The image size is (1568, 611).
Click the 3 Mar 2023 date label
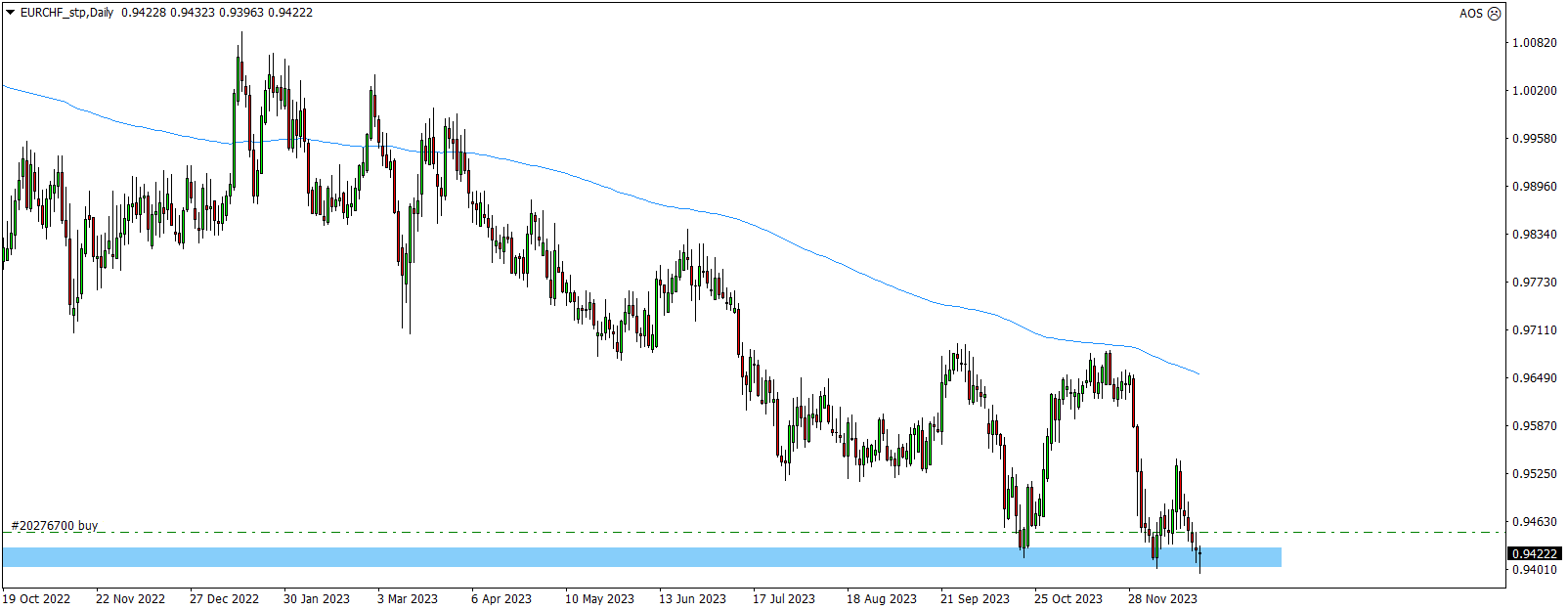[x=408, y=599]
